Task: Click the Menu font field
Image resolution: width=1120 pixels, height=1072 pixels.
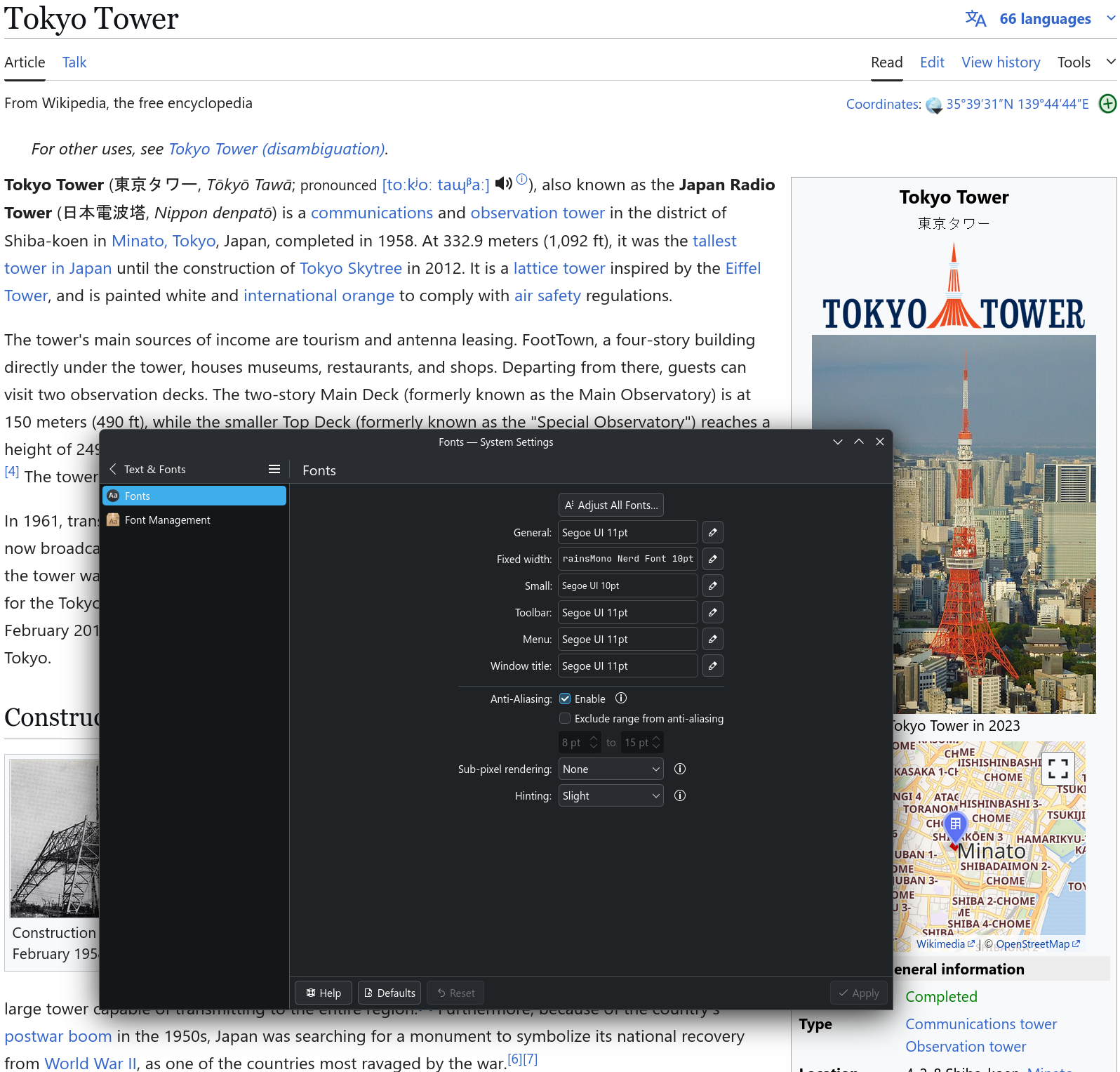Action: pyautogui.click(x=628, y=639)
